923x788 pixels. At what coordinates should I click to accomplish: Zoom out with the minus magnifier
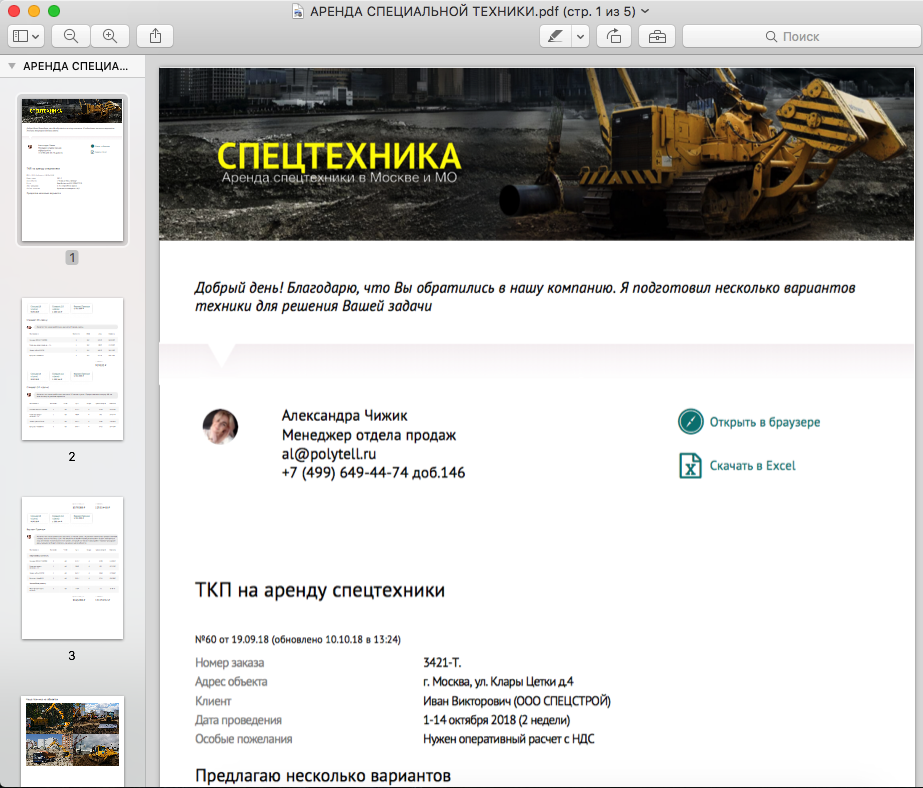tap(71, 36)
